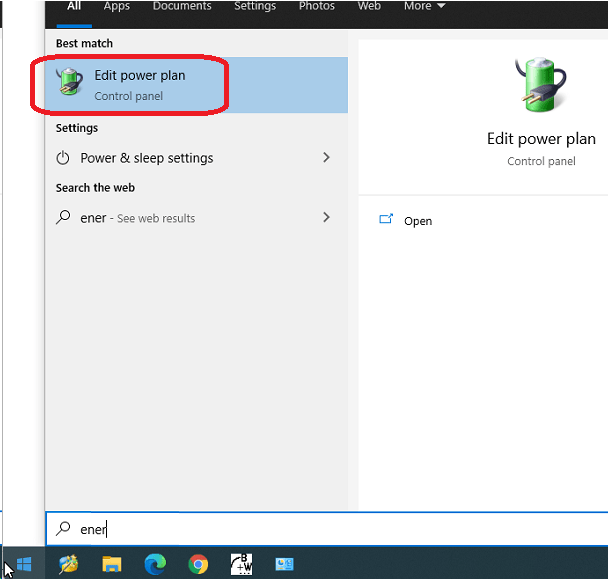The width and height of the screenshot is (608, 580).
Task: Click the battery icon beside Edit power plan result
Action: click(x=69, y=81)
